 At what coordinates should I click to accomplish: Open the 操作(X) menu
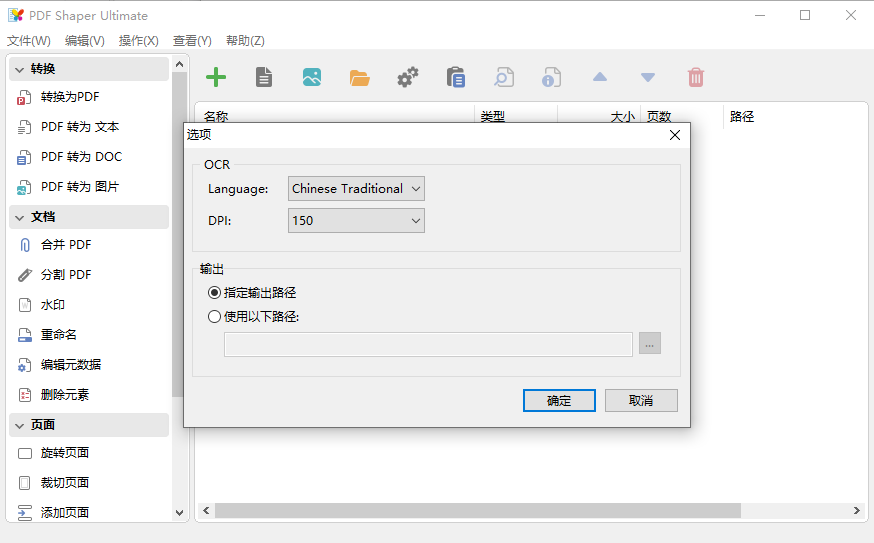(x=139, y=41)
